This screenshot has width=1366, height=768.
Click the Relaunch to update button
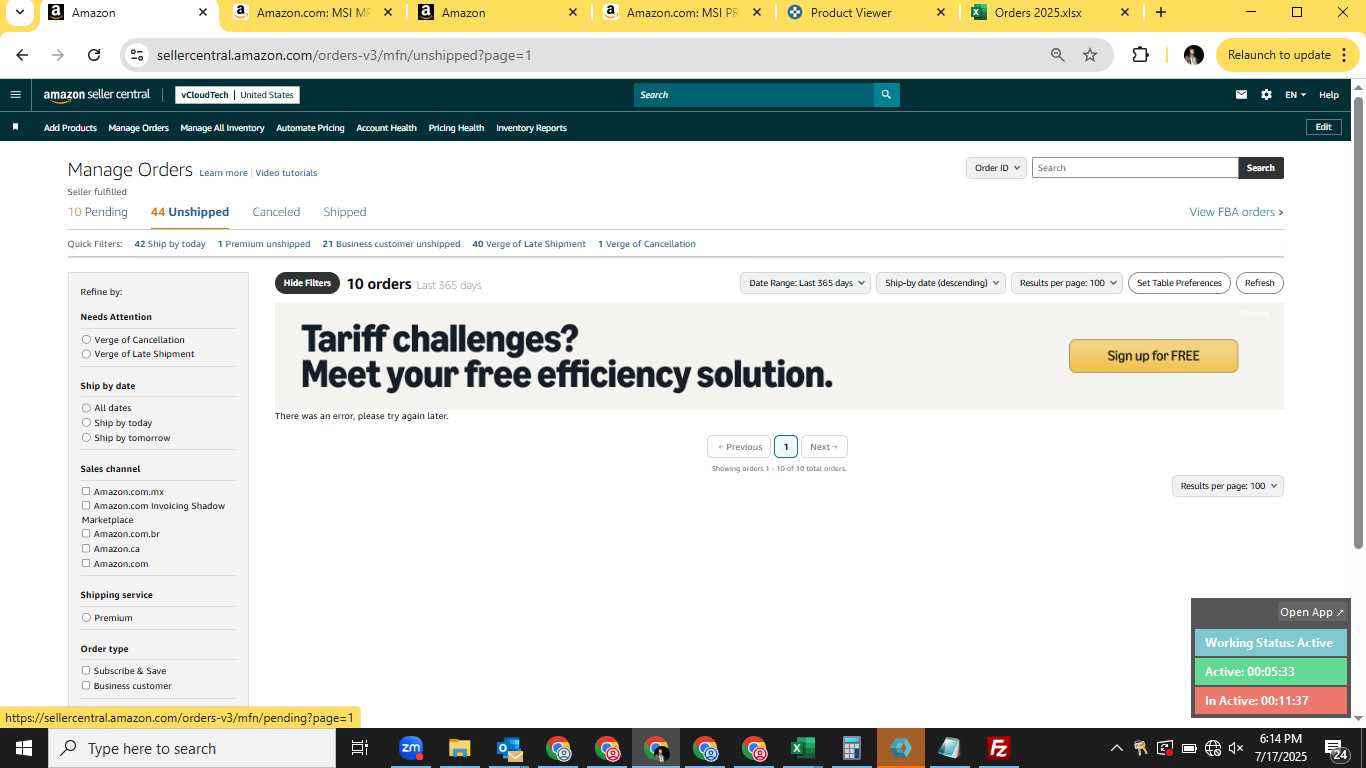point(1279,55)
